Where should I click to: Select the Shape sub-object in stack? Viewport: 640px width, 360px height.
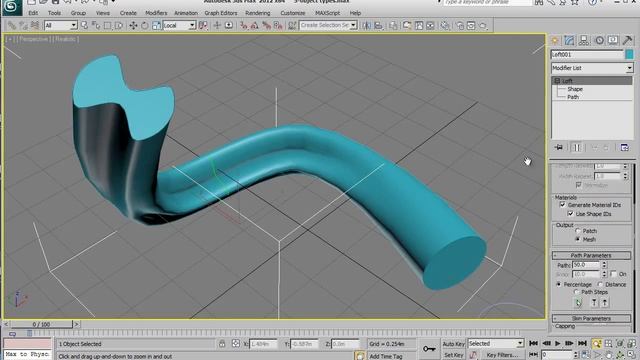point(575,89)
